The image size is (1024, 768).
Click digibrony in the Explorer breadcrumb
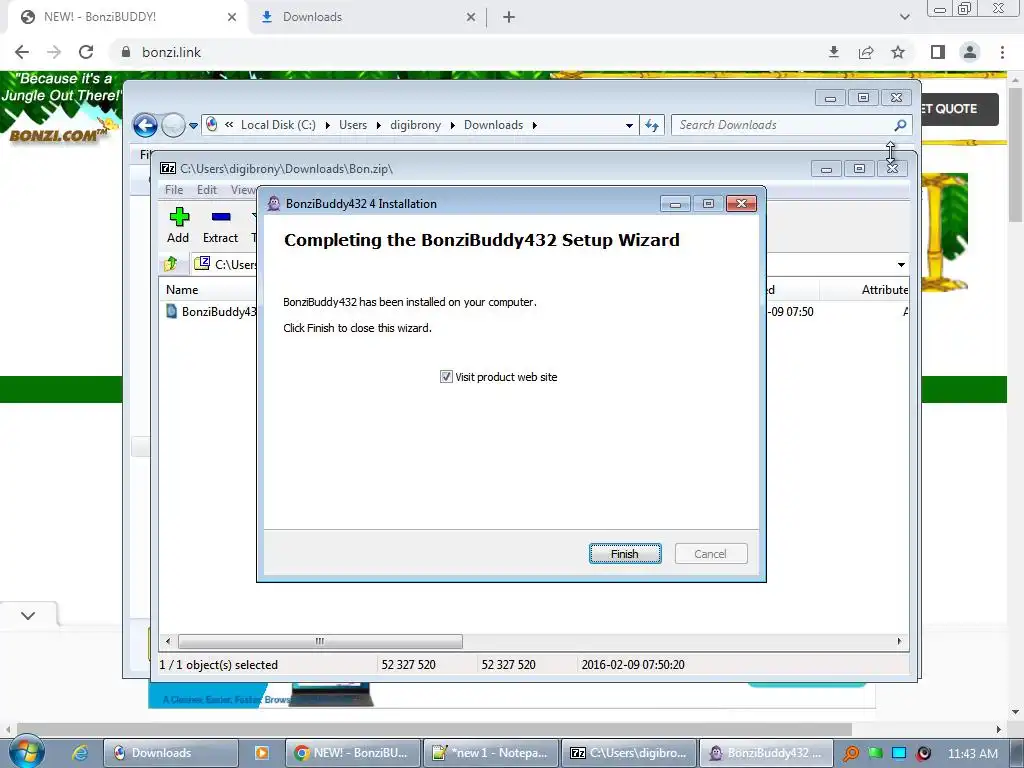(415, 125)
